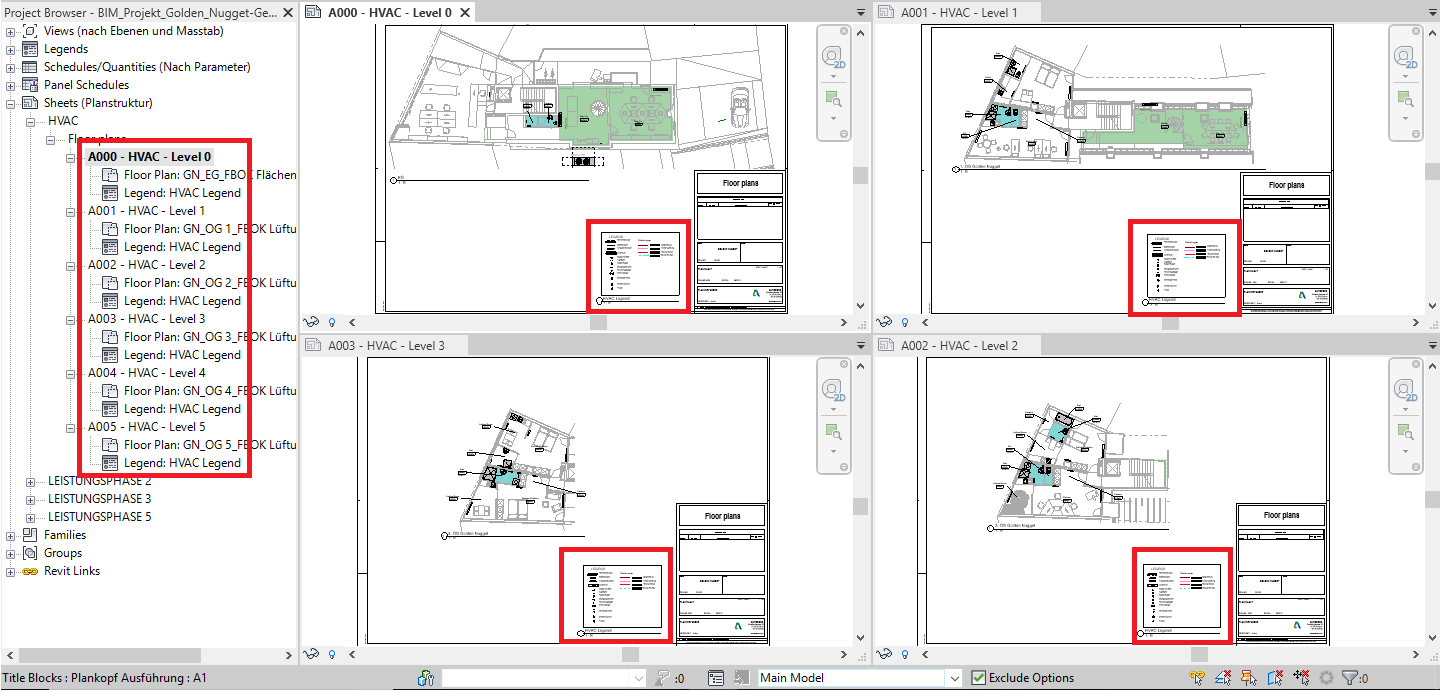Image resolution: width=1440 pixels, height=690 pixels.
Task: Select Floor Plan: GN_EG_FBOK under A000
Action: coord(210,175)
